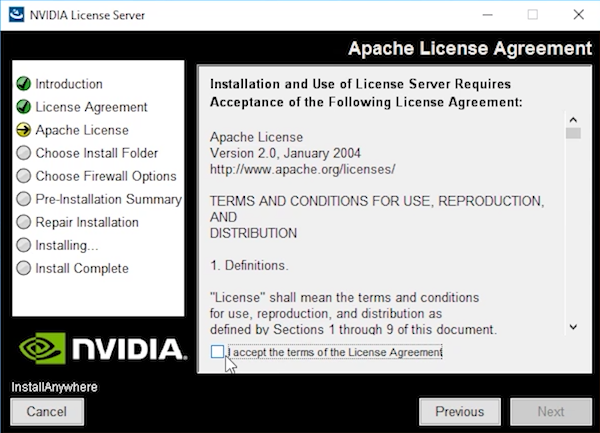This screenshot has width=600, height=433.
Task: Click the Introduction step label
Action: (69, 84)
